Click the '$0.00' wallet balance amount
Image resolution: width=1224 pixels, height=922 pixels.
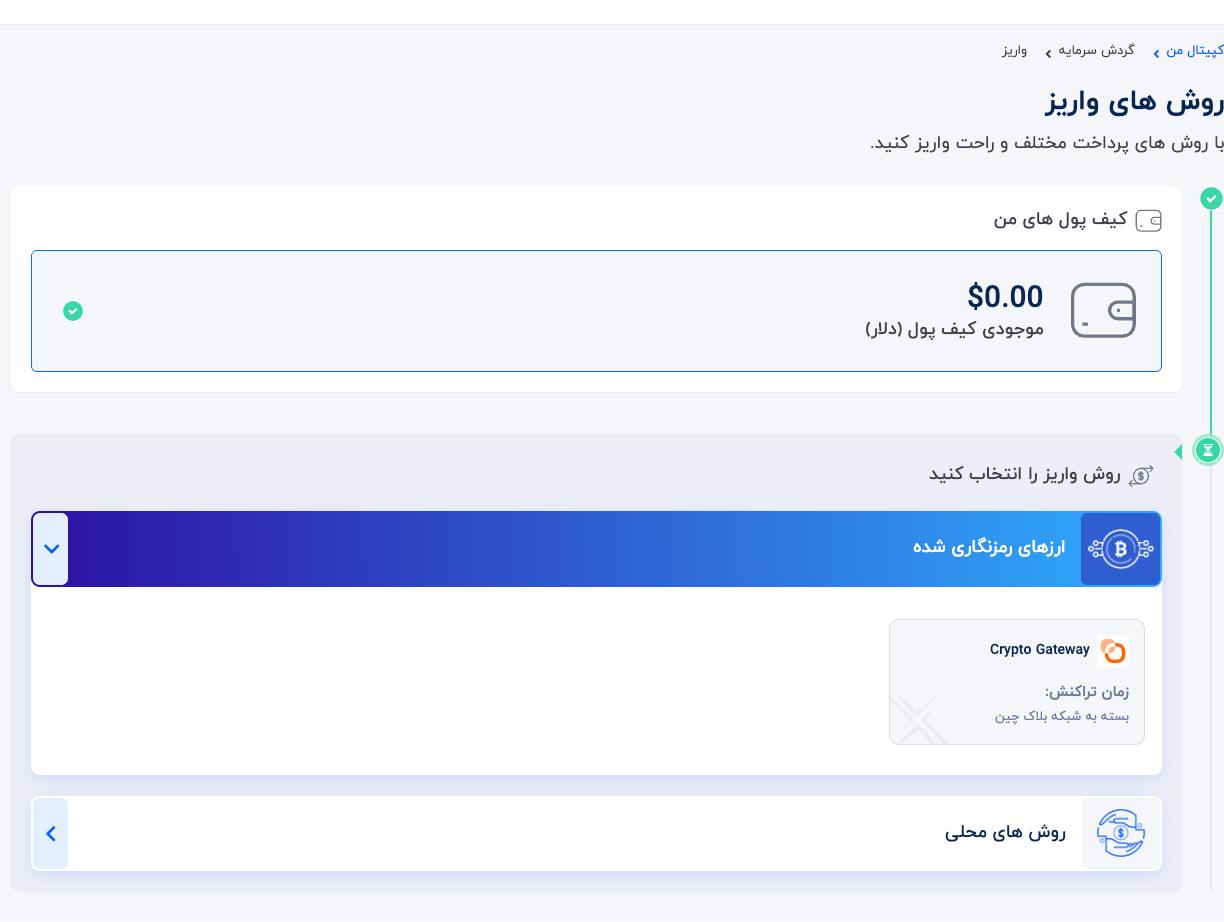tap(1005, 297)
